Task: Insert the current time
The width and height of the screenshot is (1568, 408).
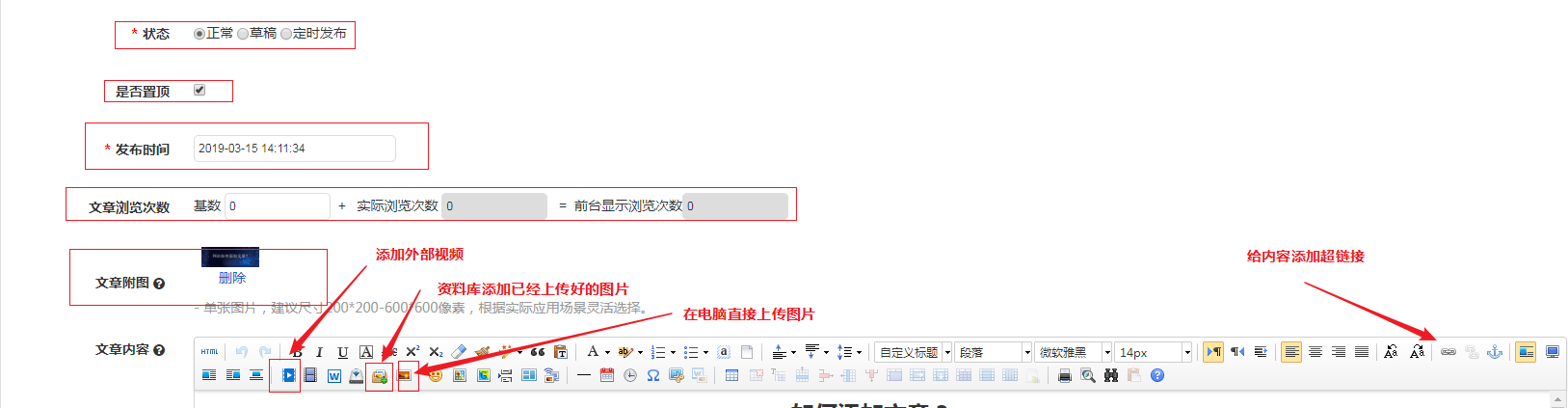Action: (629, 375)
